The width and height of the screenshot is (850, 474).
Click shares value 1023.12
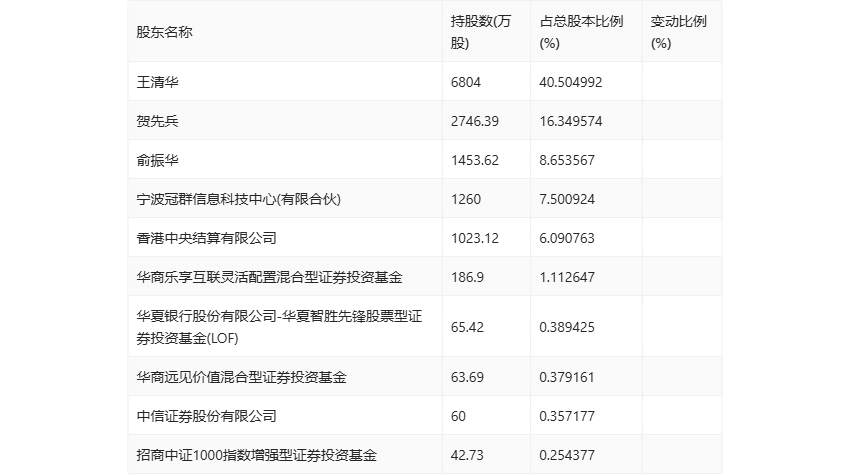tap(474, 239)
